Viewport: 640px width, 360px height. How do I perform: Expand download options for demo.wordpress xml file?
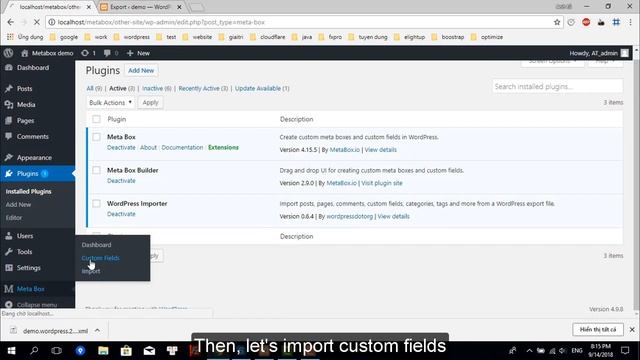[97, 331]
